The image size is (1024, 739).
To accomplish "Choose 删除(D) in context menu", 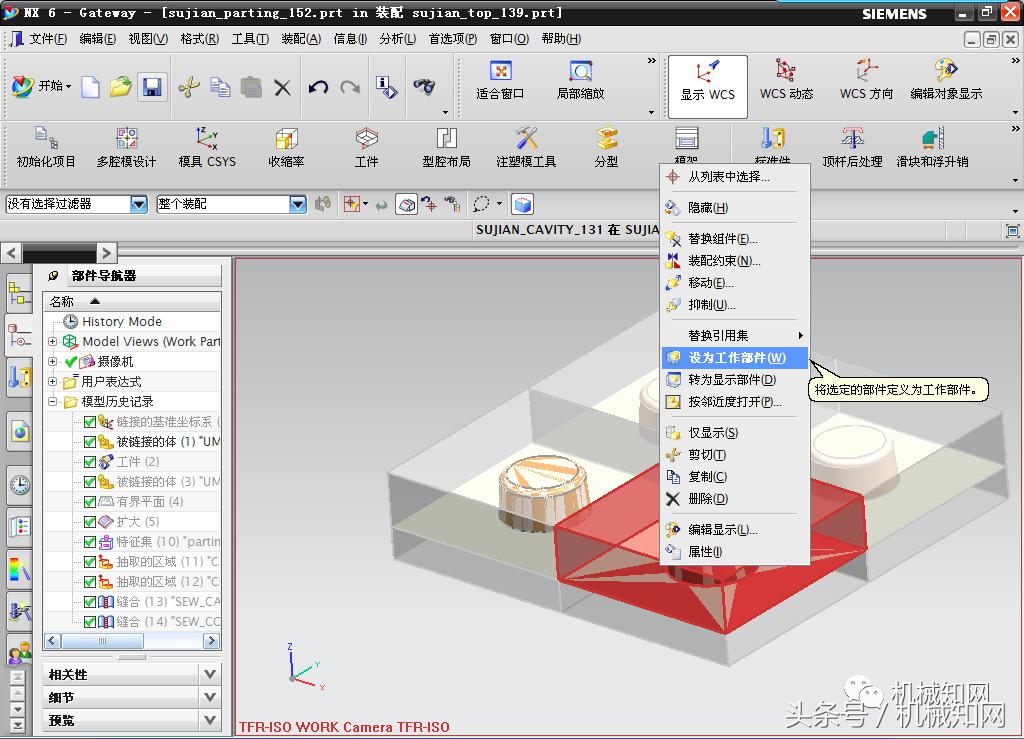I will (735, 499).
